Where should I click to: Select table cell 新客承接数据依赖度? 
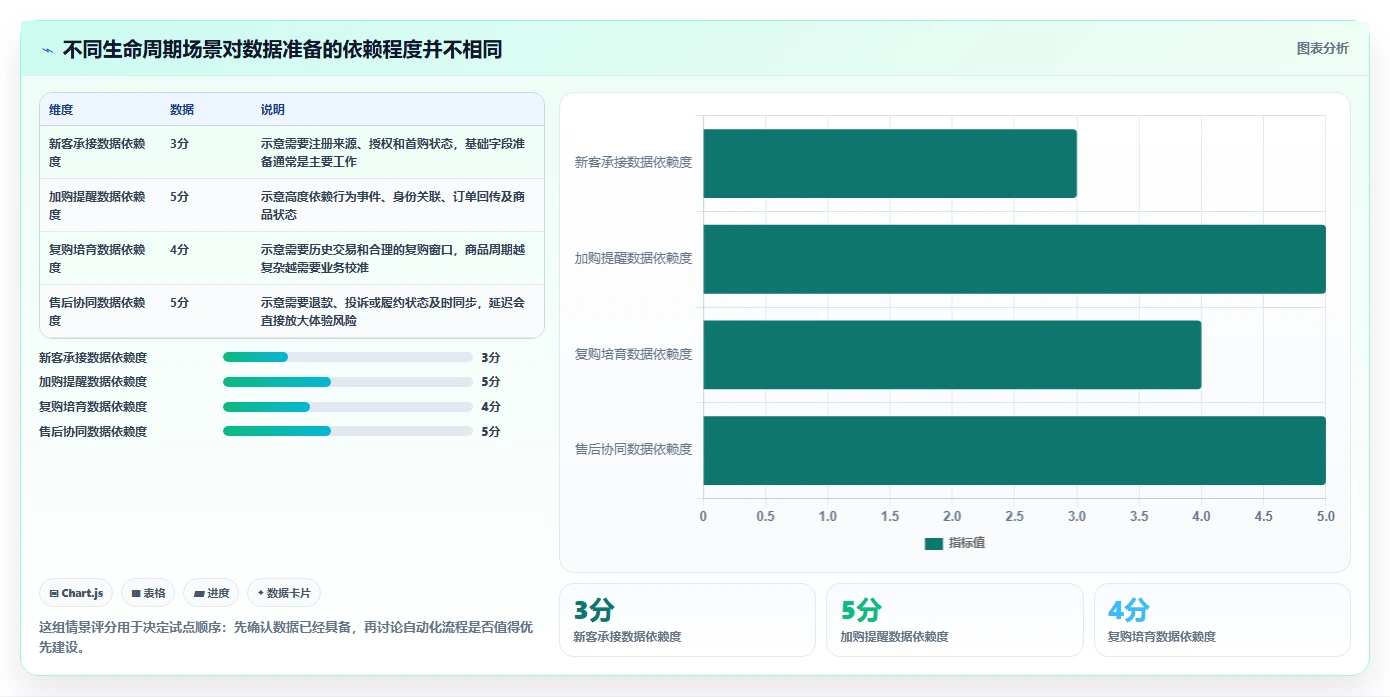pyautogui.click(x=98, y=152)
